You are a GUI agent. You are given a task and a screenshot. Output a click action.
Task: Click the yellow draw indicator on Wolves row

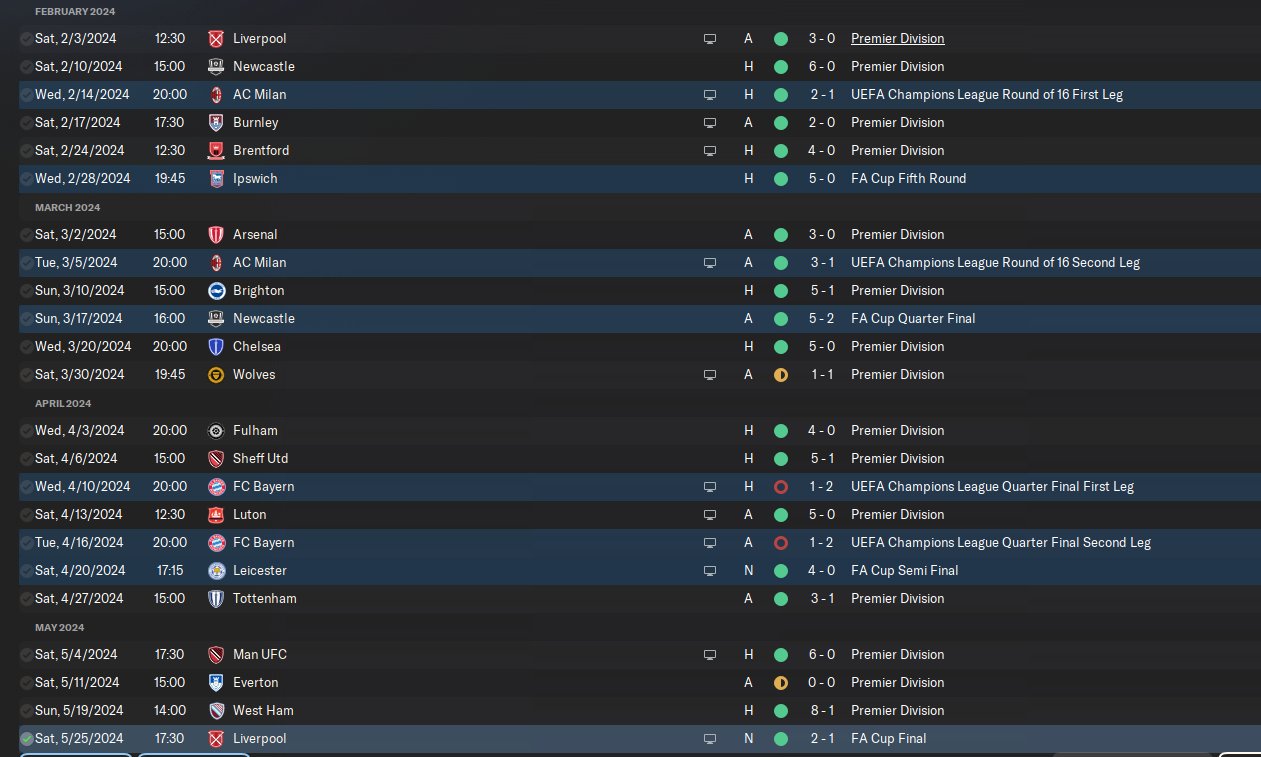pos(781,375)
